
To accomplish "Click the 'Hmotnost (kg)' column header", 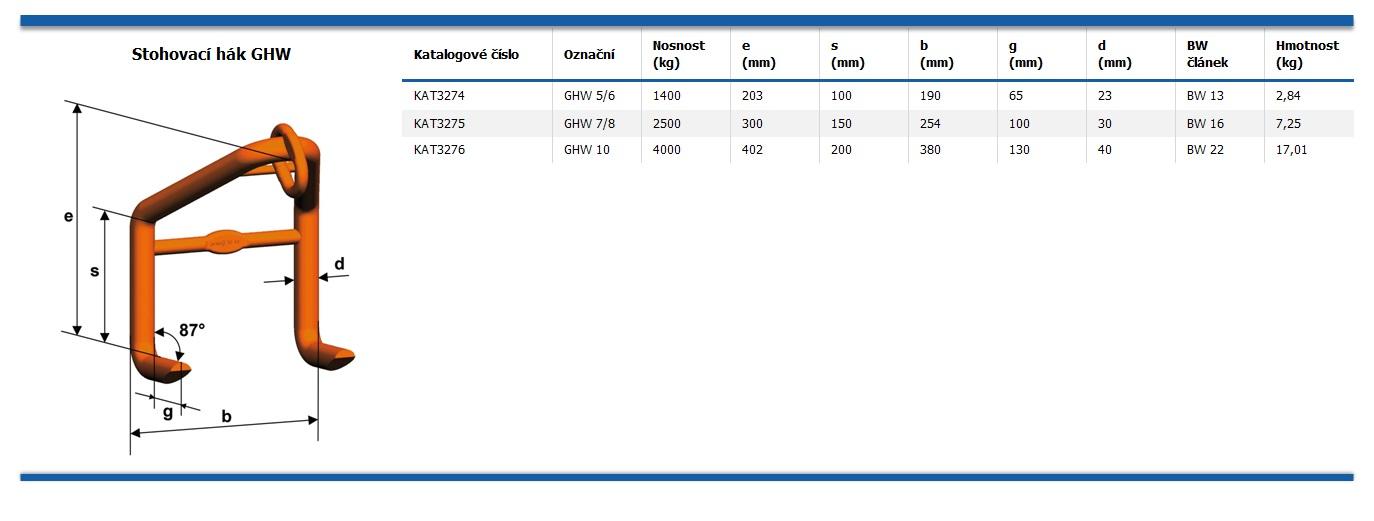I will [1307, 54].
